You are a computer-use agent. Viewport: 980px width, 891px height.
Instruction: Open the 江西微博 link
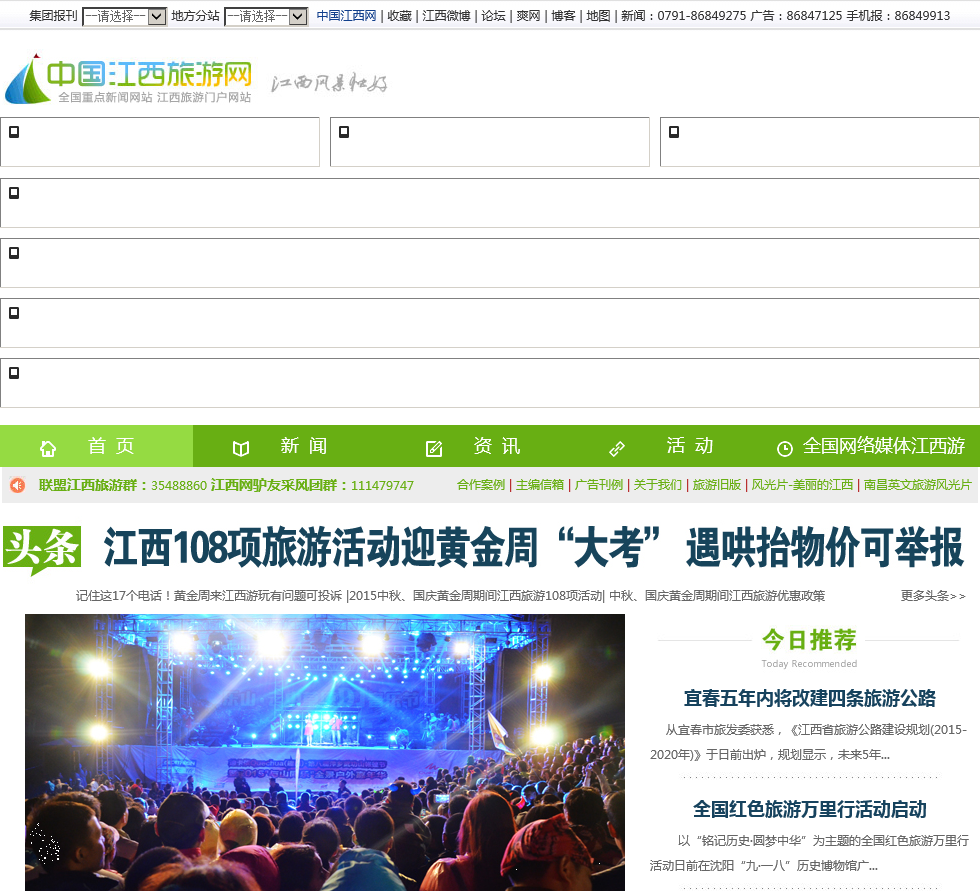pyautogui.click(x=446, y=16)
